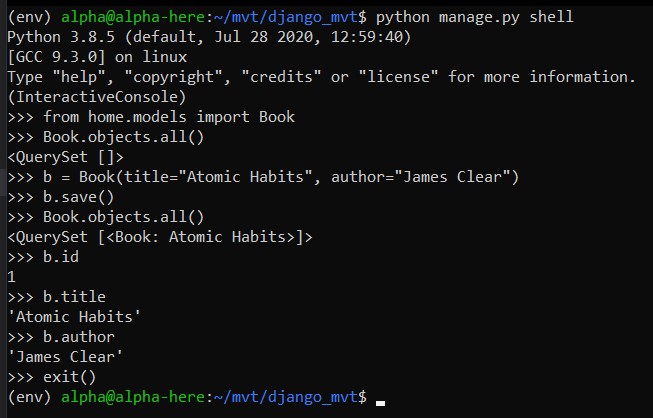Click the 'b.id' command line
653x418 pixels.
[x=60, y=257]
